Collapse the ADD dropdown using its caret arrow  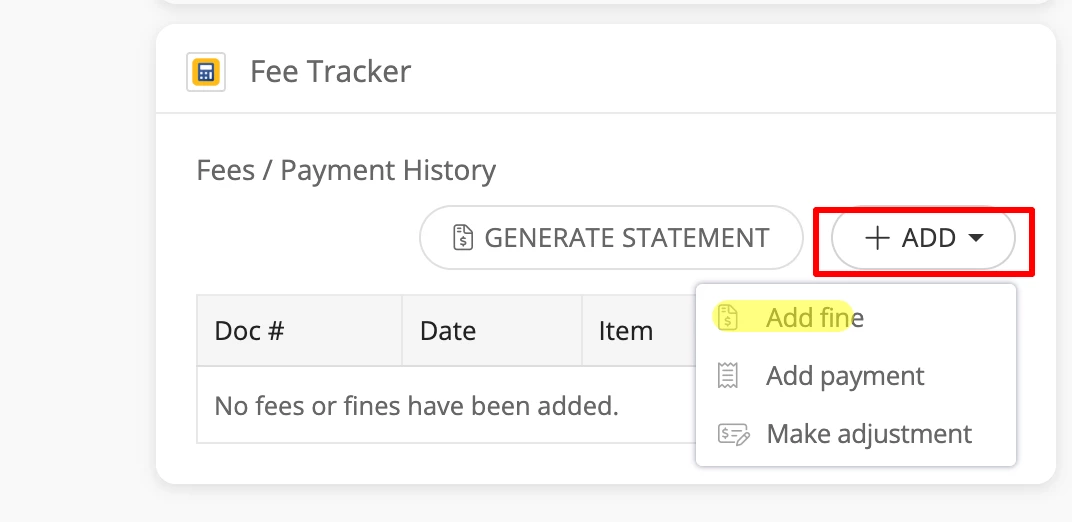(x=977, y=238)
